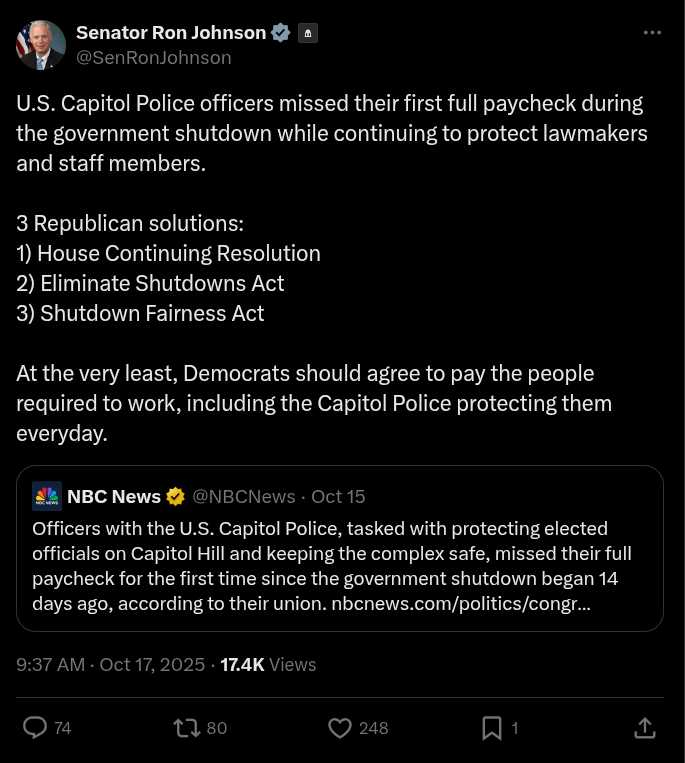The image size is (685, 763).
Task: Click the Oct 15 quoted post date
Action: pos(338,497)
